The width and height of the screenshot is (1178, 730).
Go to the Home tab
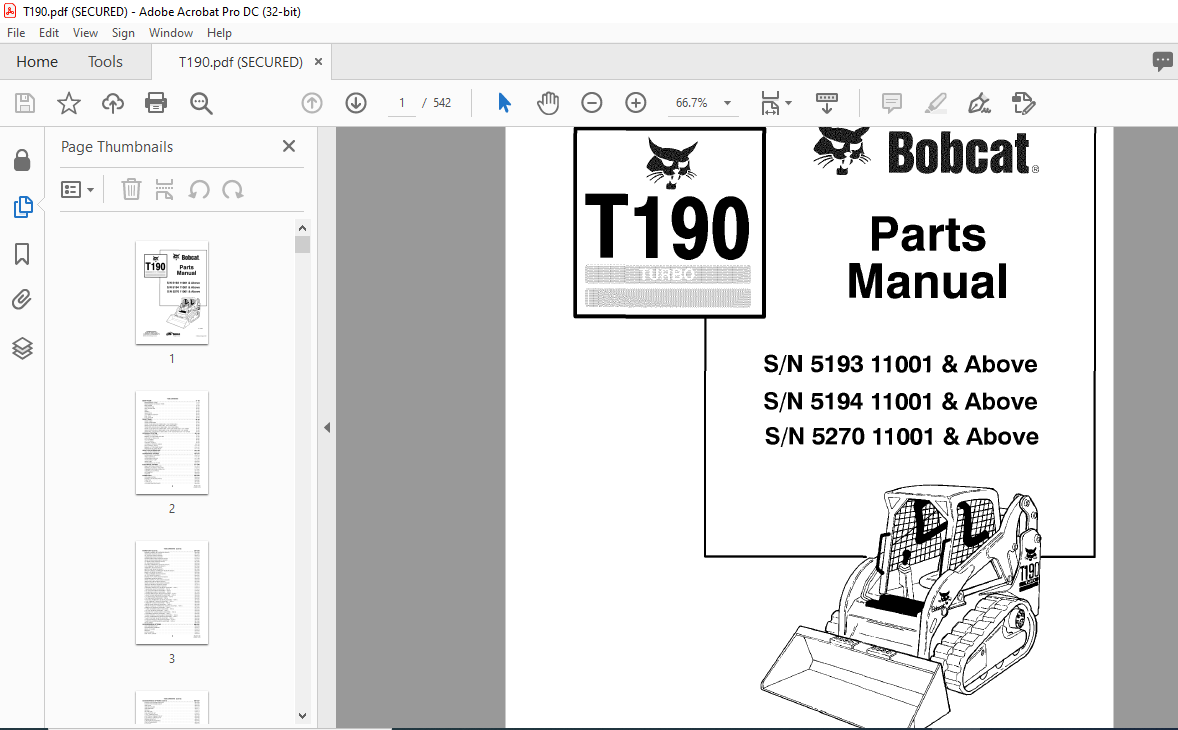pos(37,62)
